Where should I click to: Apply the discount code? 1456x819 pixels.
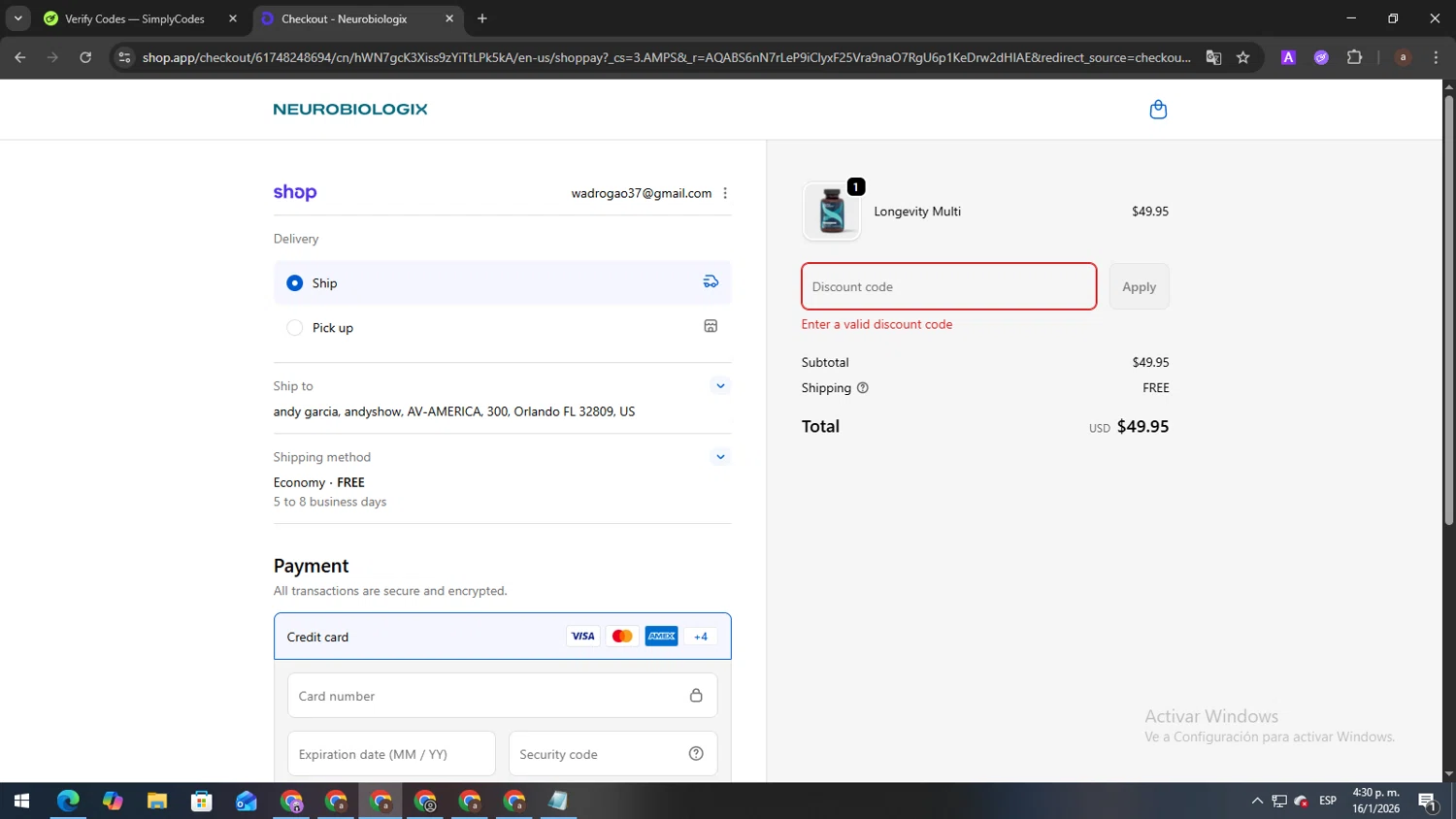click(x=1139, y=286)
